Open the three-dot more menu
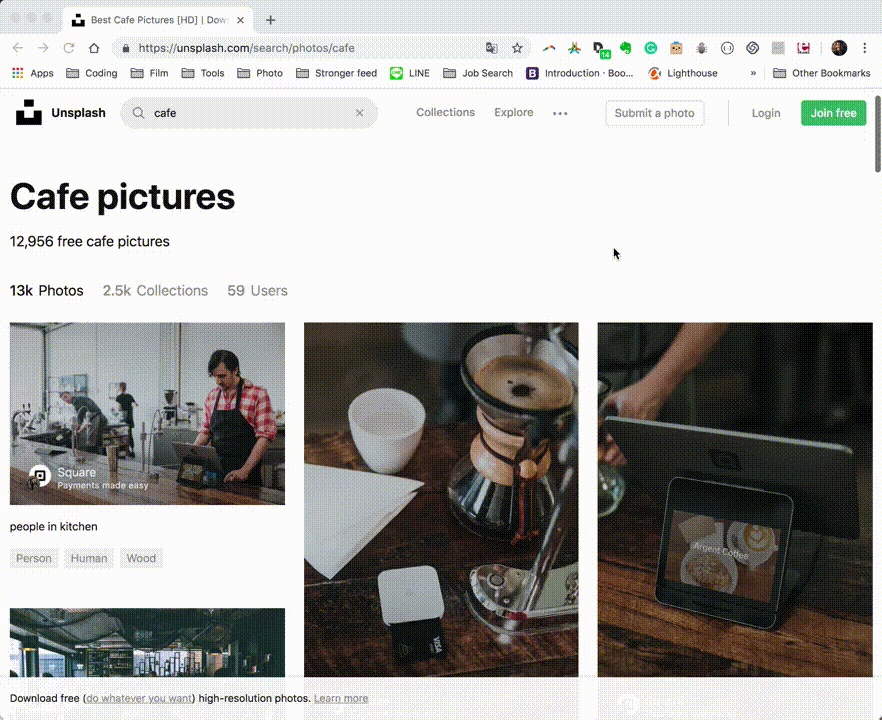Screen dimensions: 882x720 pos(560,113)
